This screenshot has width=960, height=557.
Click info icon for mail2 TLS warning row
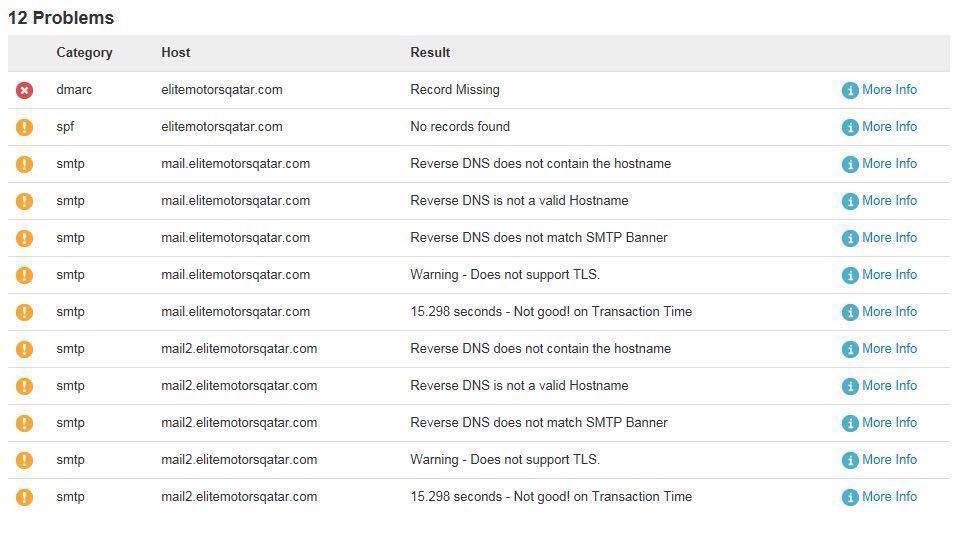[x=850, y=460]
